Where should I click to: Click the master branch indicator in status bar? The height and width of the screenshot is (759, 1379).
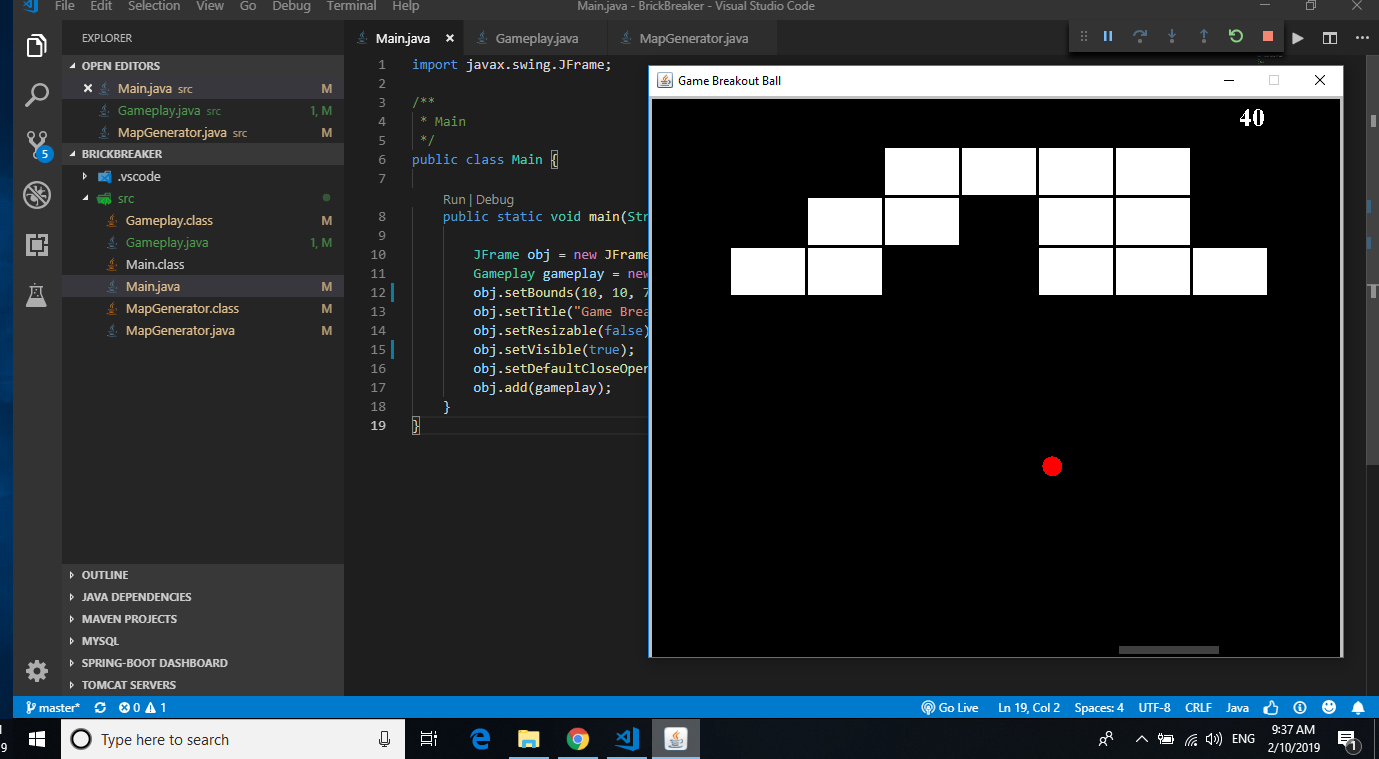pyautogui.click(x=53, y=707)
